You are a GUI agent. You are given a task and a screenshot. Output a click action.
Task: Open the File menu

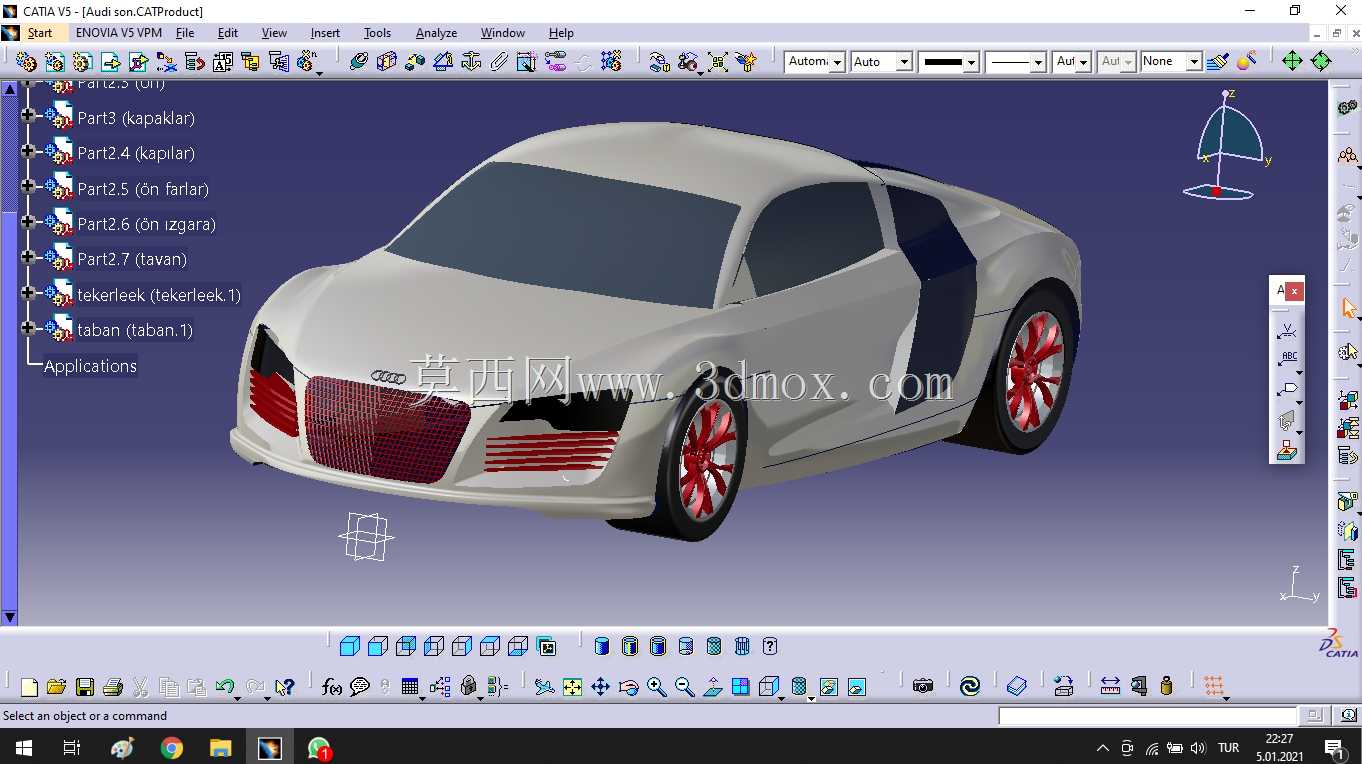[x=185, y=33]
